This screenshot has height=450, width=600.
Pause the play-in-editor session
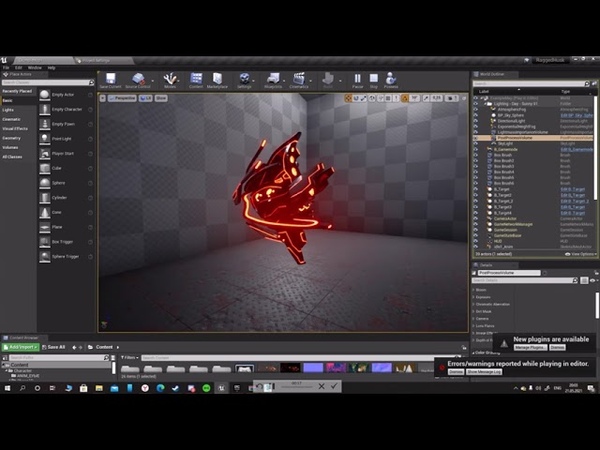[357, 79]
